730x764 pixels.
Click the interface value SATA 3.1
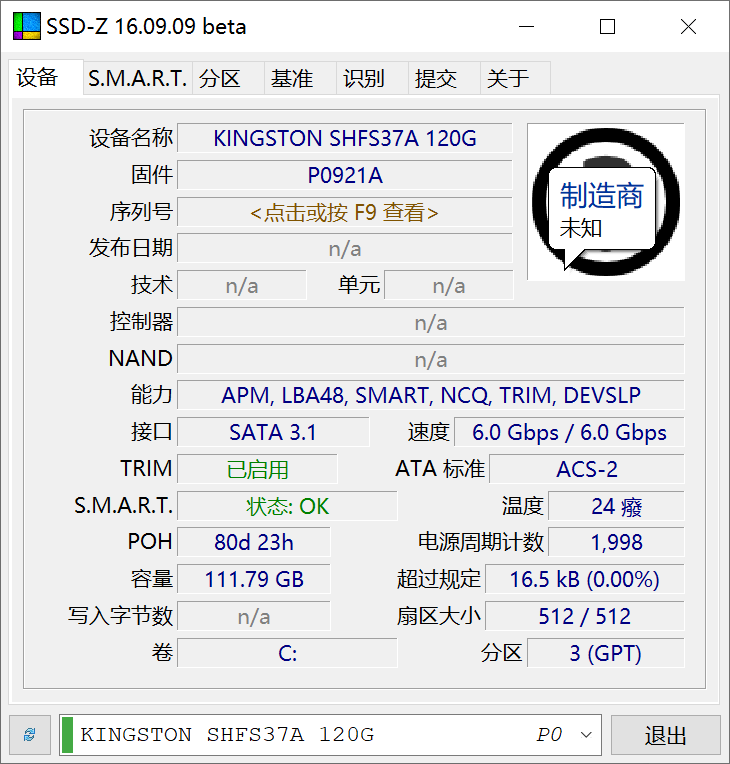click(x=273, y=432)
